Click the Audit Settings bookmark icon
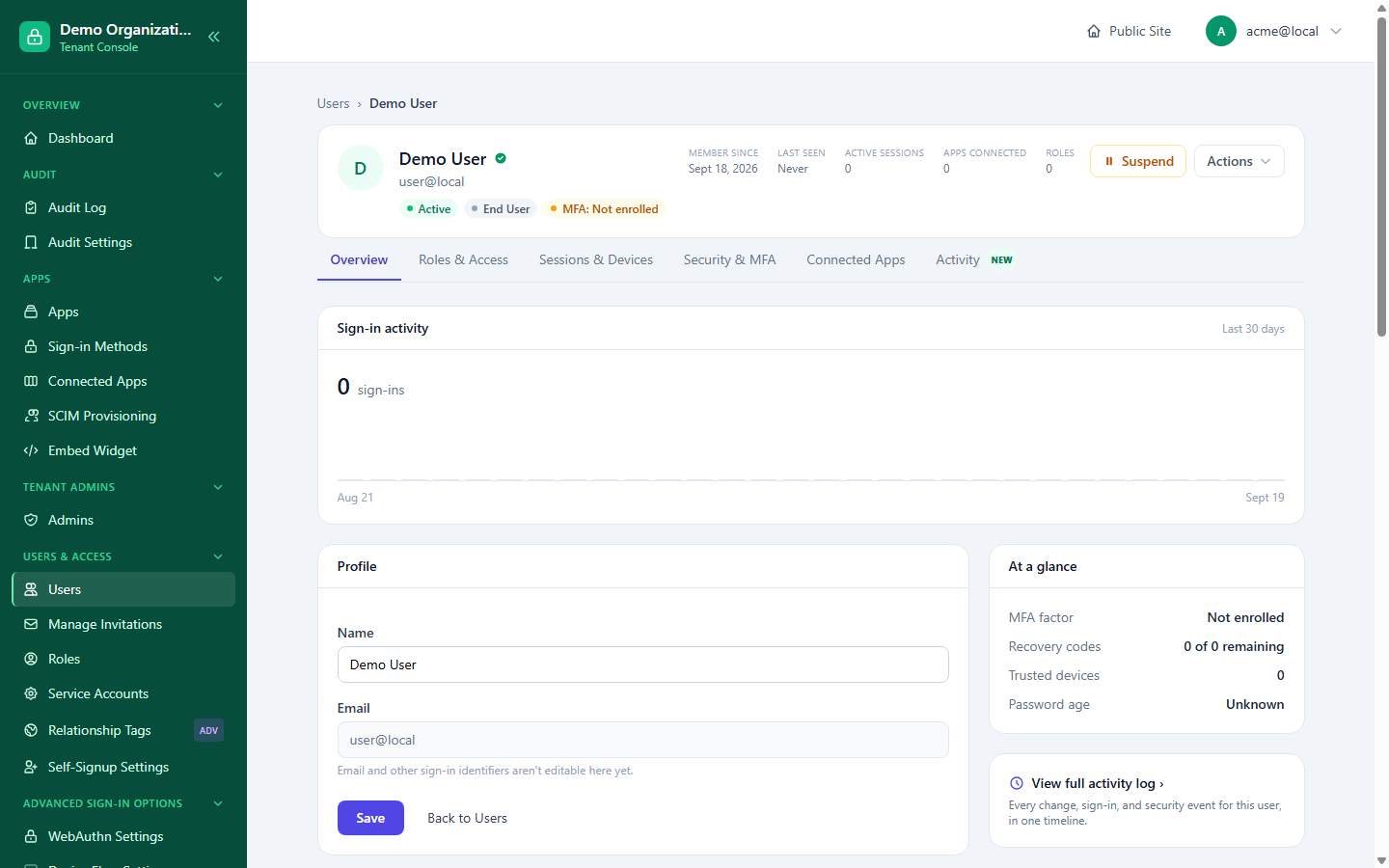Viewport: 1389px width, 868px height. (31, 242)
